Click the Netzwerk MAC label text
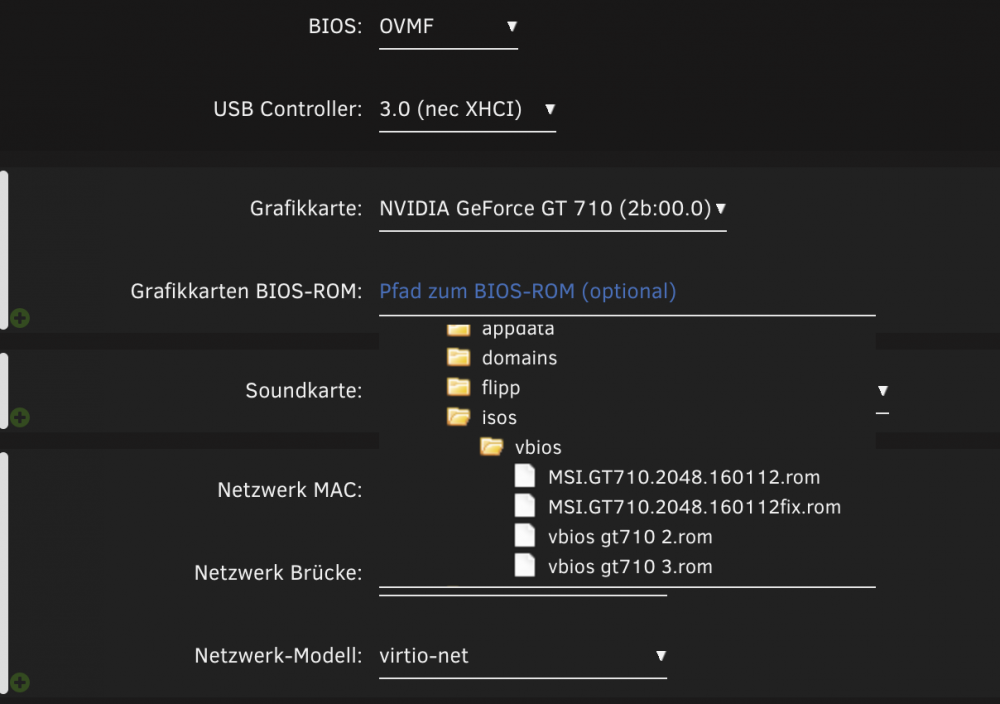 click(x=290, y=490)
